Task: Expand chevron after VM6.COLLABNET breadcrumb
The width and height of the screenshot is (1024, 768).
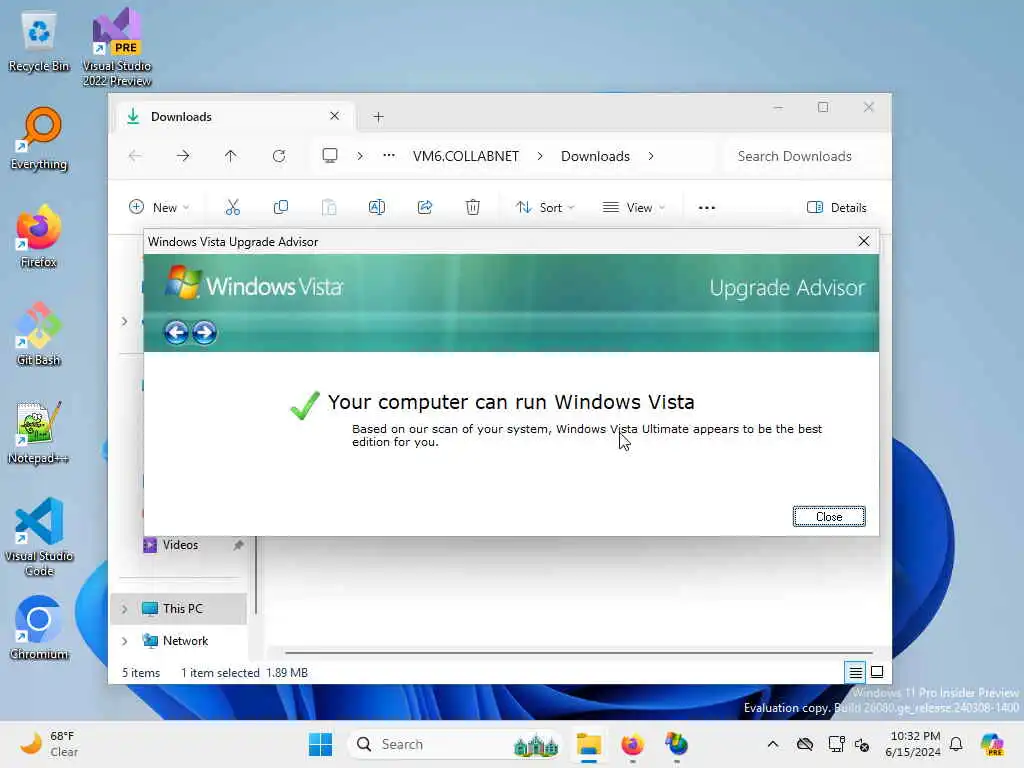Action: 540,156
